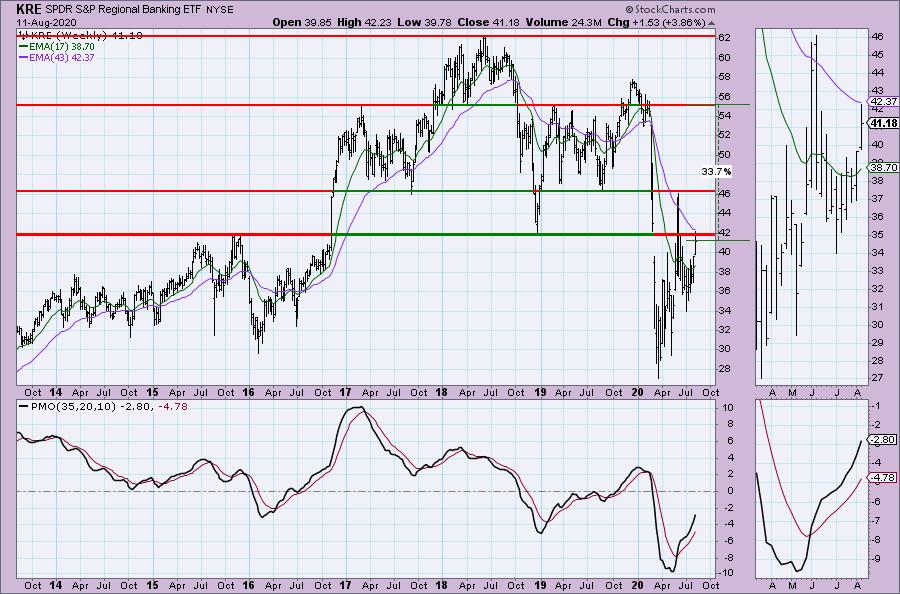Screen dimensions: 900x594
Task: Click the up-triangle icon after the change percent
Action: tap(712, 23)
